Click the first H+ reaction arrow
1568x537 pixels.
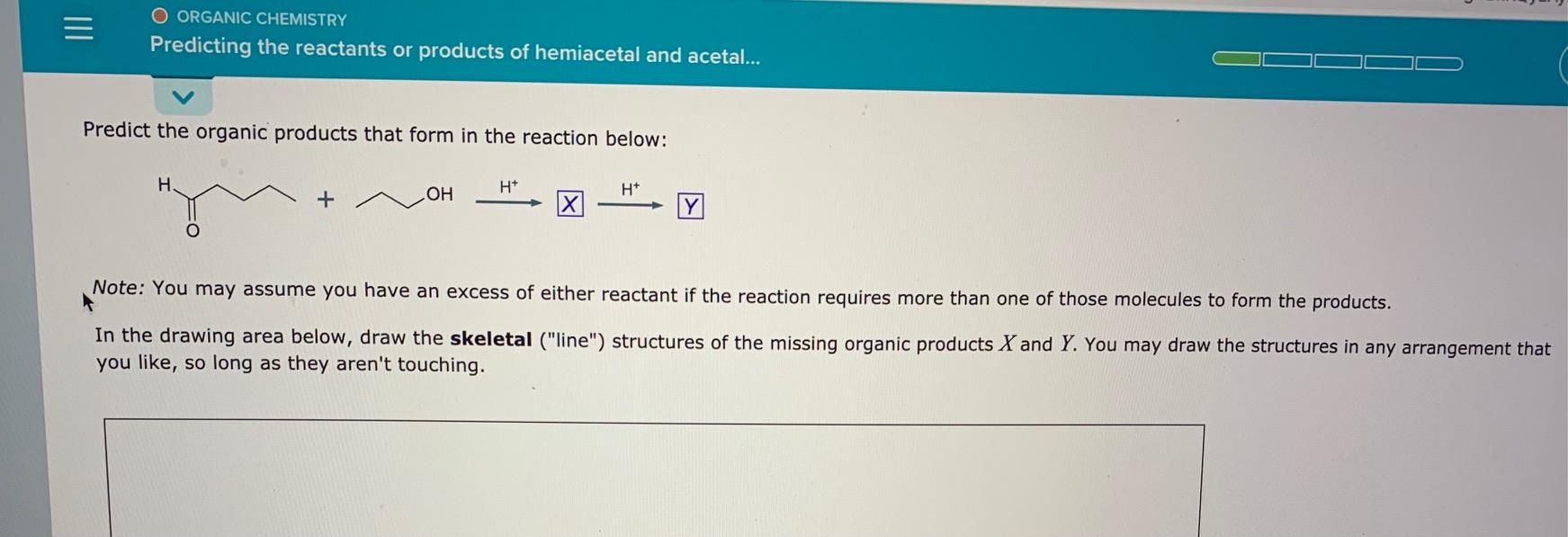pyautogui.click(x=509, y=200)
